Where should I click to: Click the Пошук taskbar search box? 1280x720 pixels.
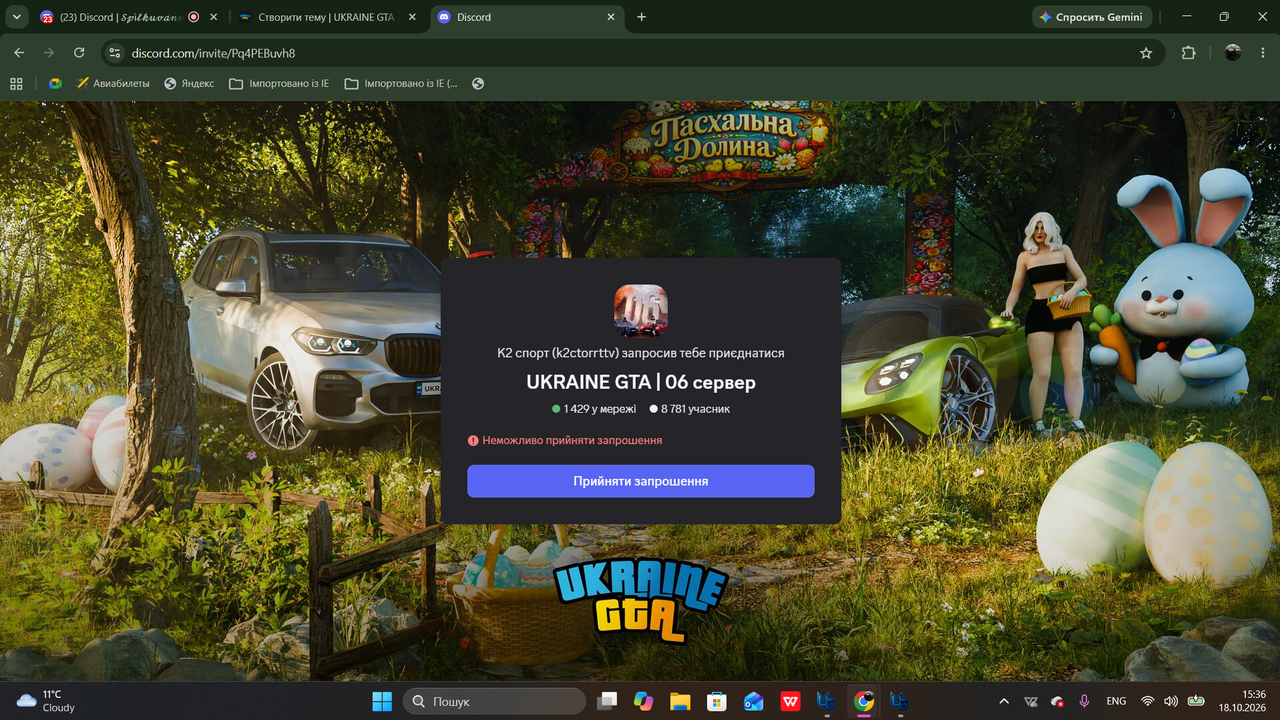(494, 701)
